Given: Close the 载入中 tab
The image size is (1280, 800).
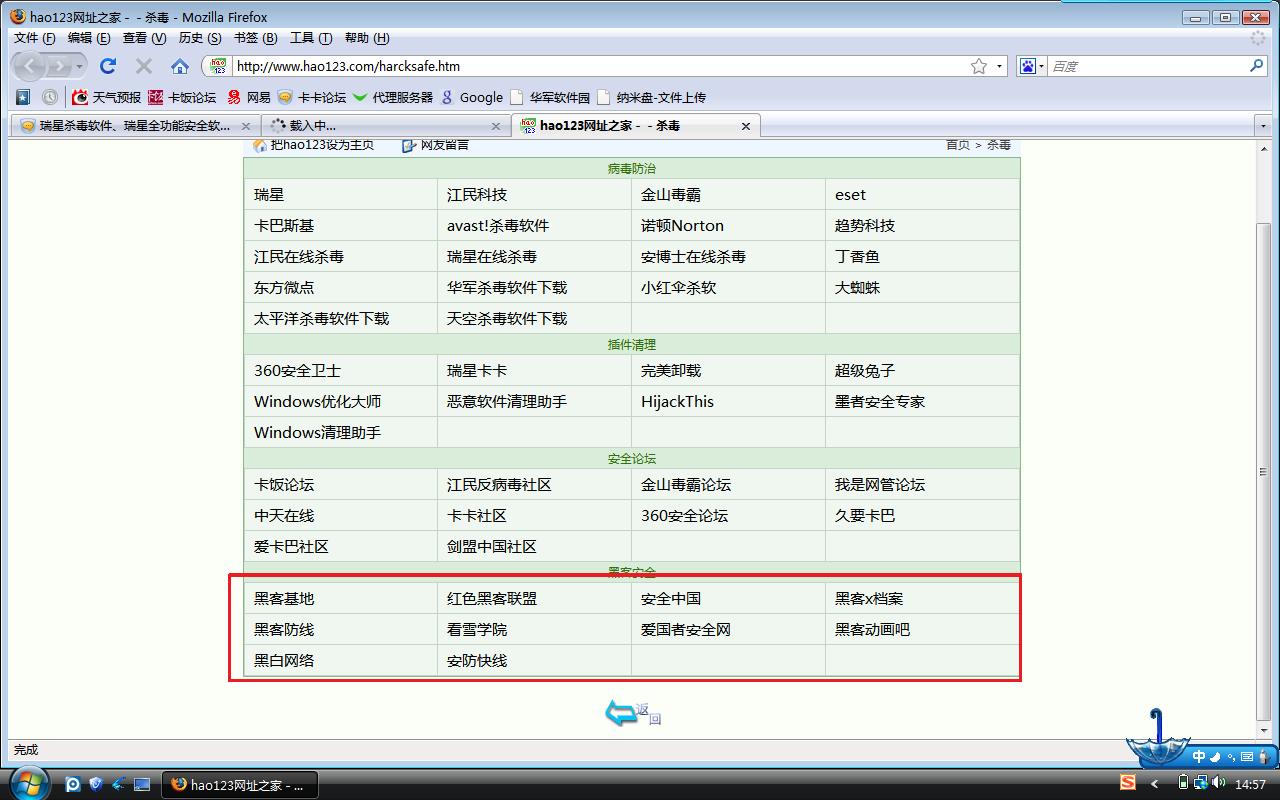Looking at the screenshot, I should 496,126.
